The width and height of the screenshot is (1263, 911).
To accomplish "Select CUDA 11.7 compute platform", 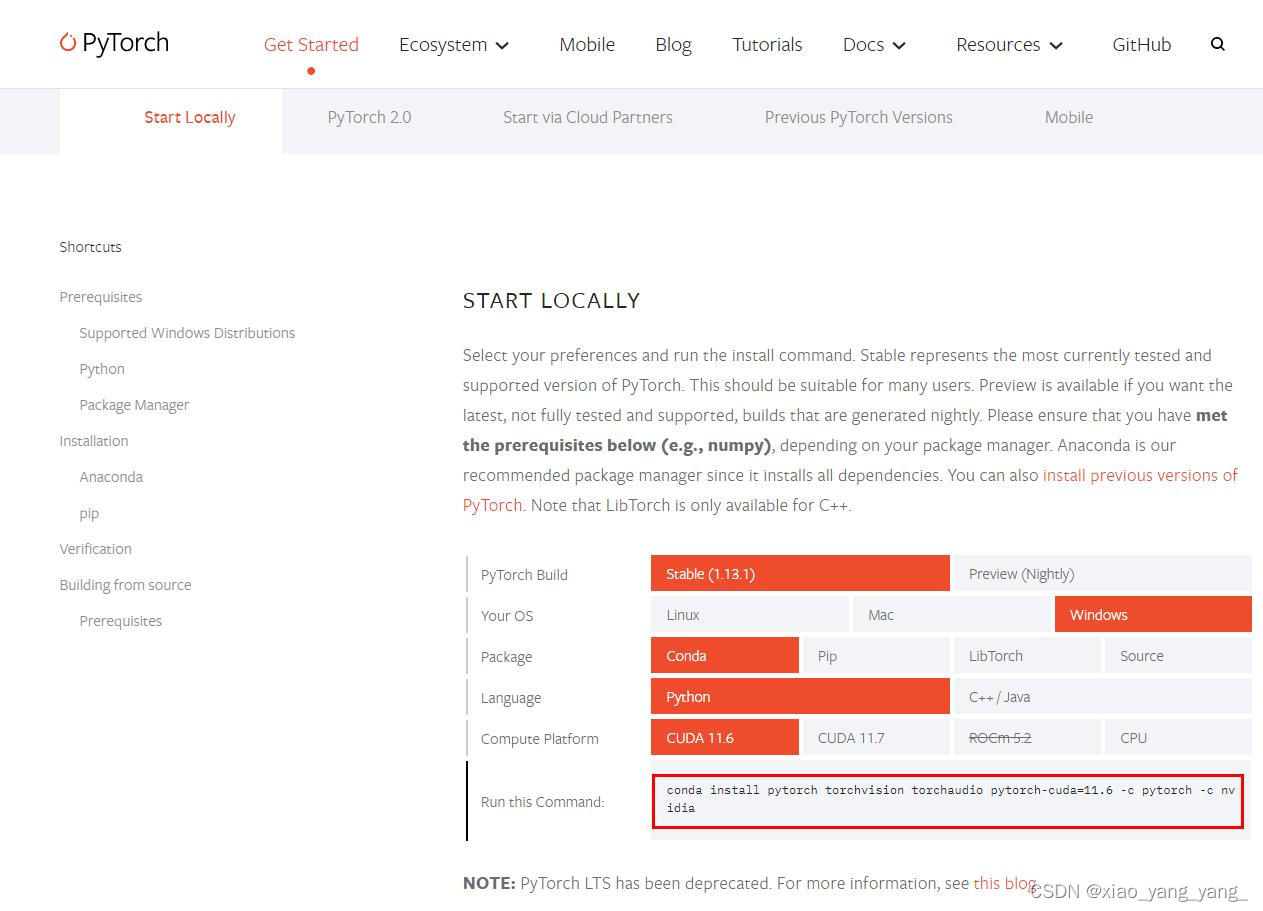I will click(876, 738).
